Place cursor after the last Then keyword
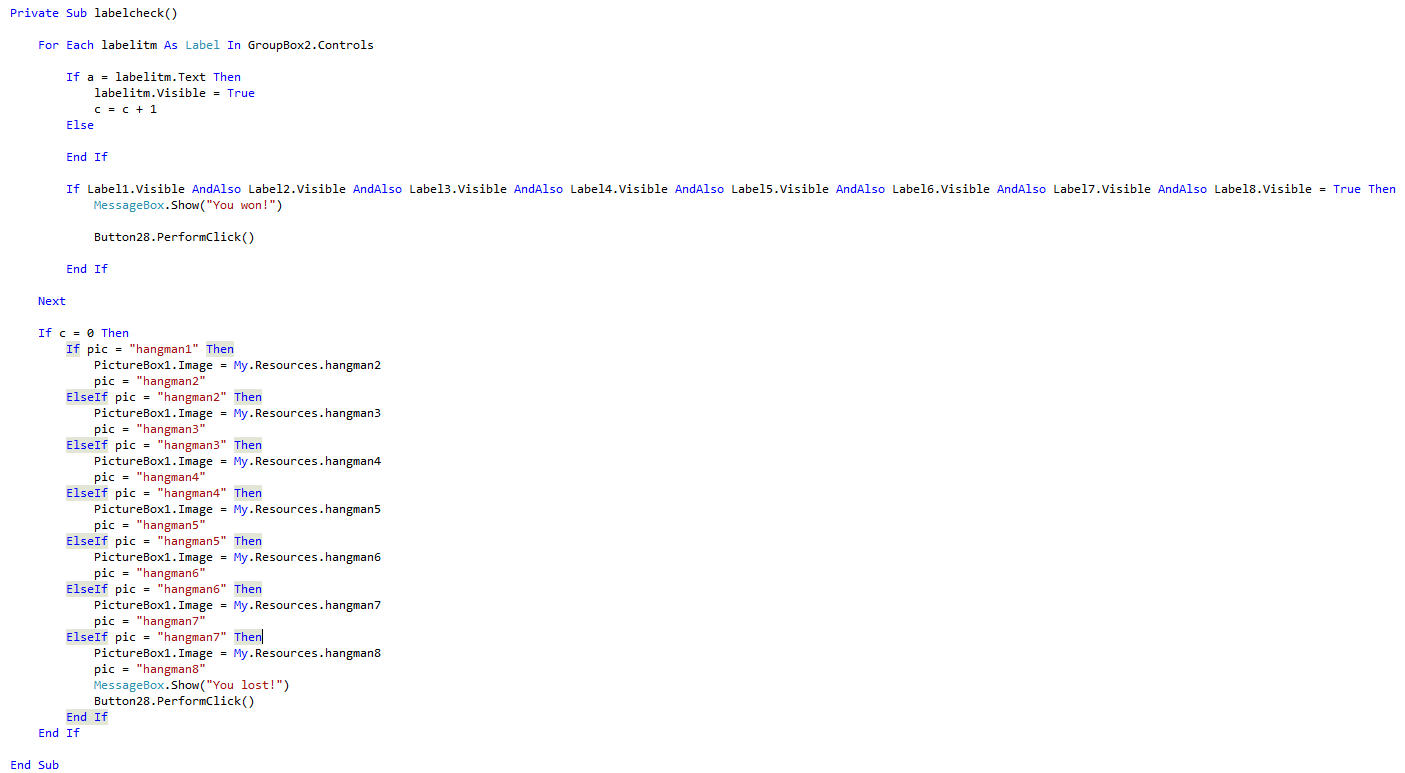1405x773 pixels. coord(262,636)
